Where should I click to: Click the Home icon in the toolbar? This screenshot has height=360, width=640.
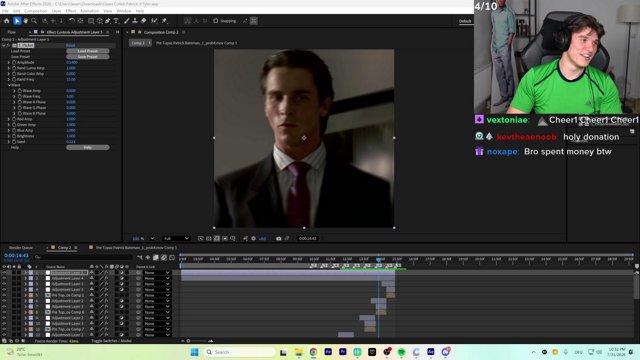(7, 21)
